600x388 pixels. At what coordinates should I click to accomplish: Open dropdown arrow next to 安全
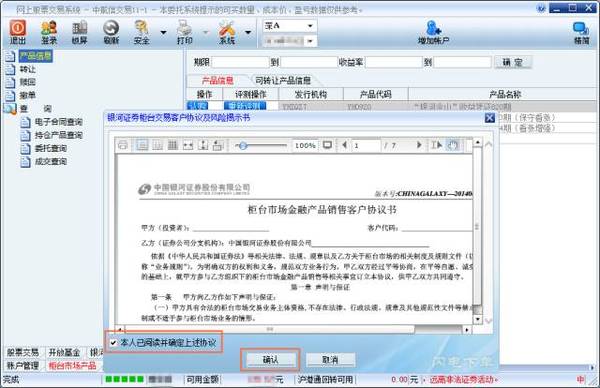coord(163,33)
